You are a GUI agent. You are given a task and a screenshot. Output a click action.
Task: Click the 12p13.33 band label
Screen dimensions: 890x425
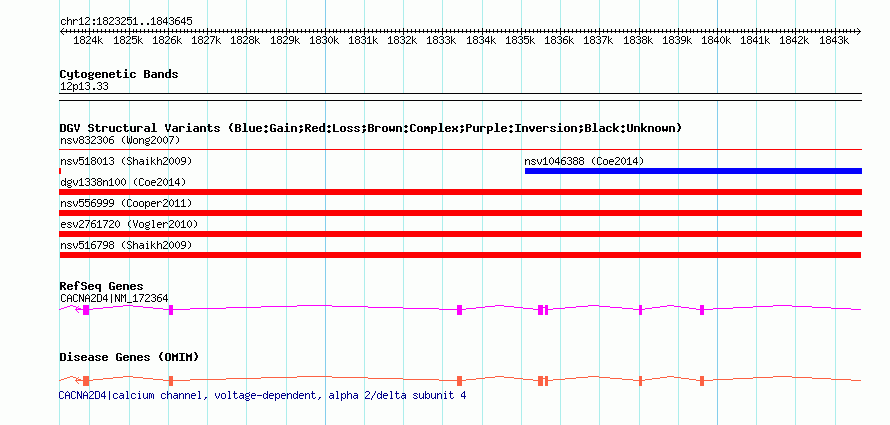(x=84, y=87)
